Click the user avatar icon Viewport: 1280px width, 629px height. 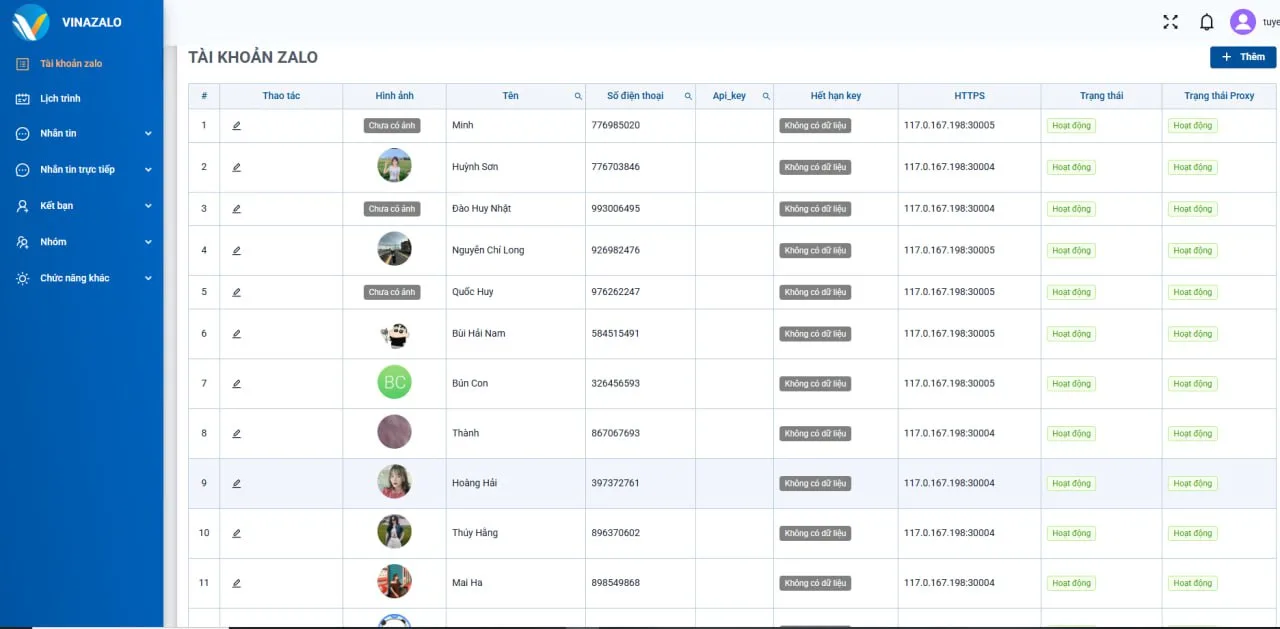coord(1242,22)
